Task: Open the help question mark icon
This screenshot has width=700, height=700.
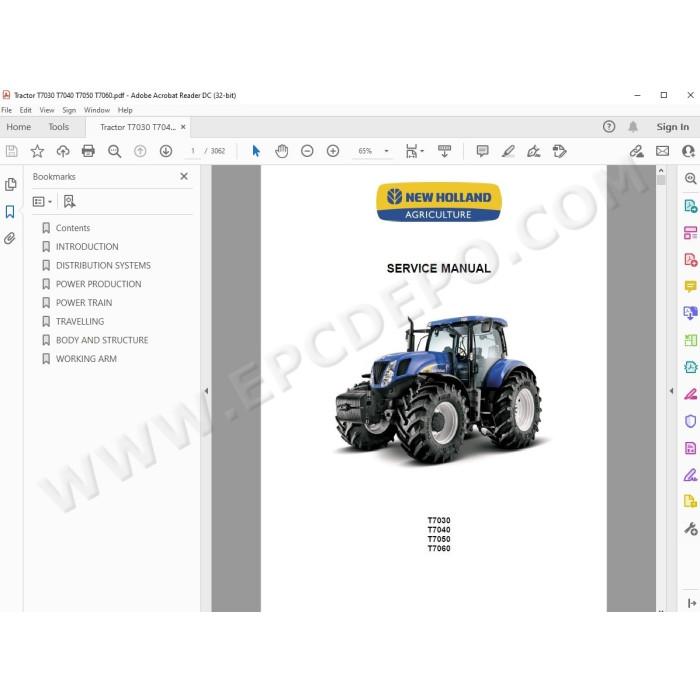Action: click(609, 127)
